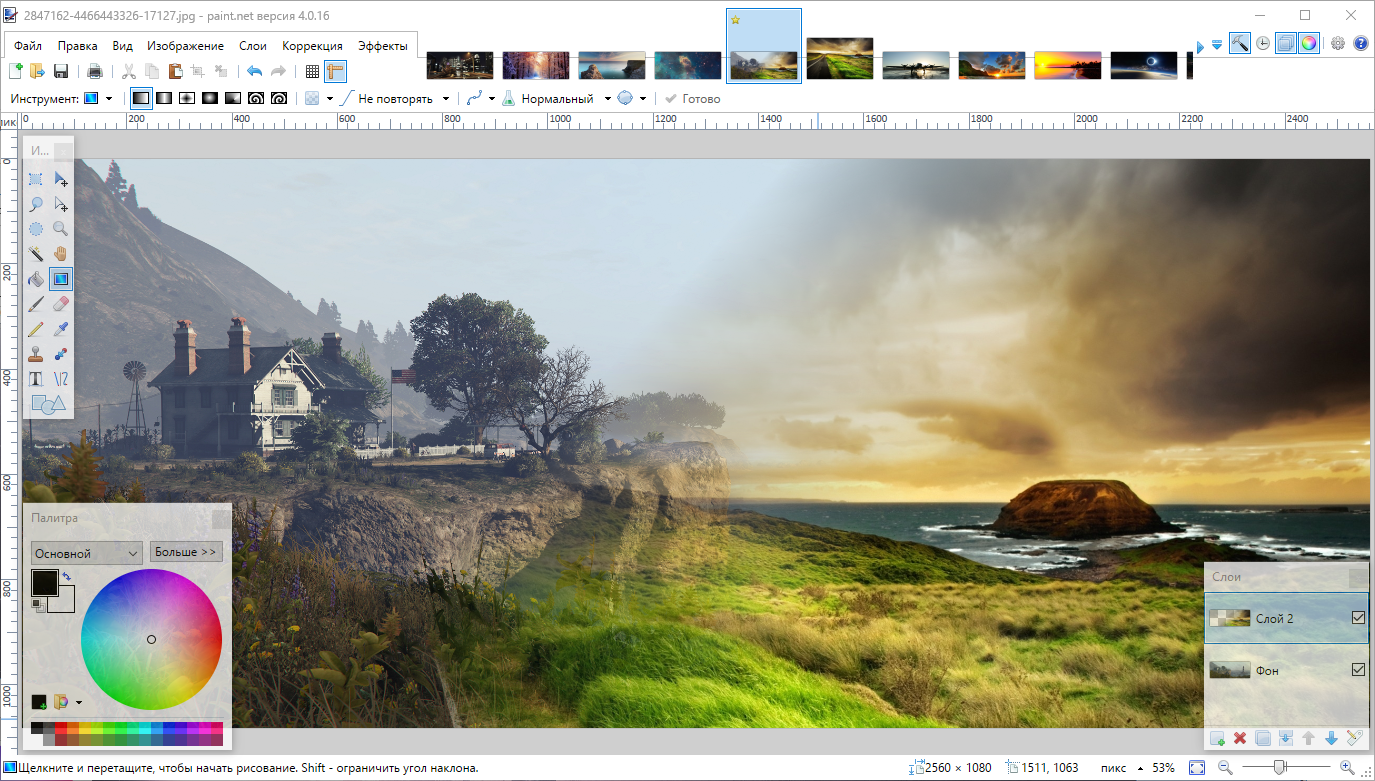The height and width of the screenshot is (781, 1375).
Task: Click the Больше >> button in palette
Action: coord(186,552)
